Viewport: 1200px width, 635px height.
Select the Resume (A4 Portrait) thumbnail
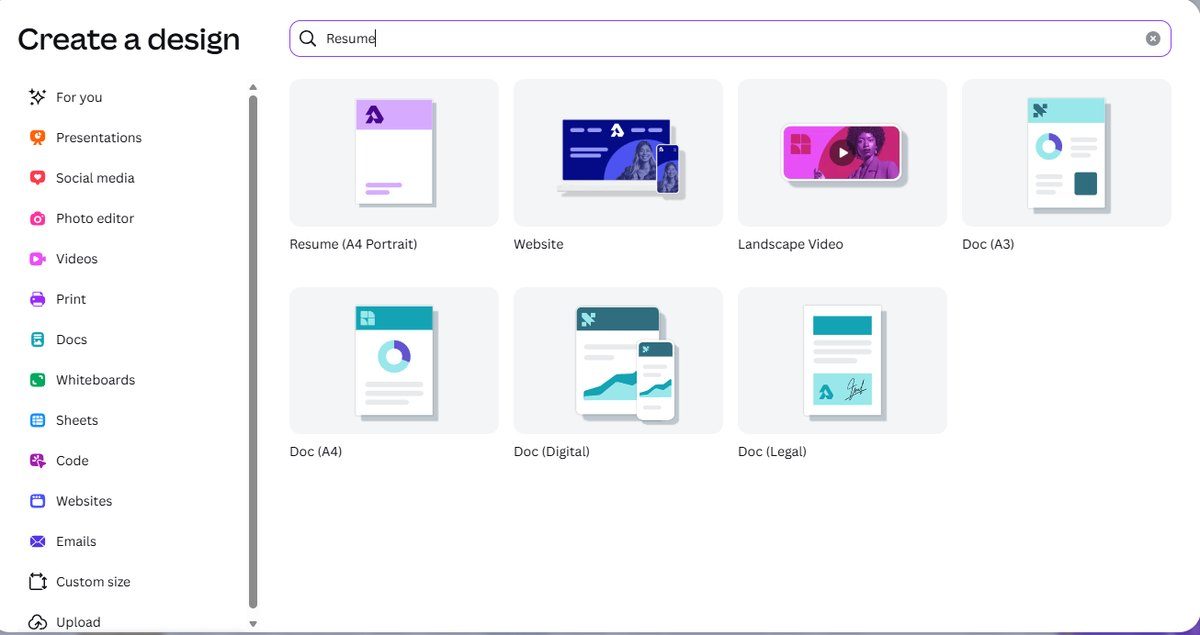(394, 153)
